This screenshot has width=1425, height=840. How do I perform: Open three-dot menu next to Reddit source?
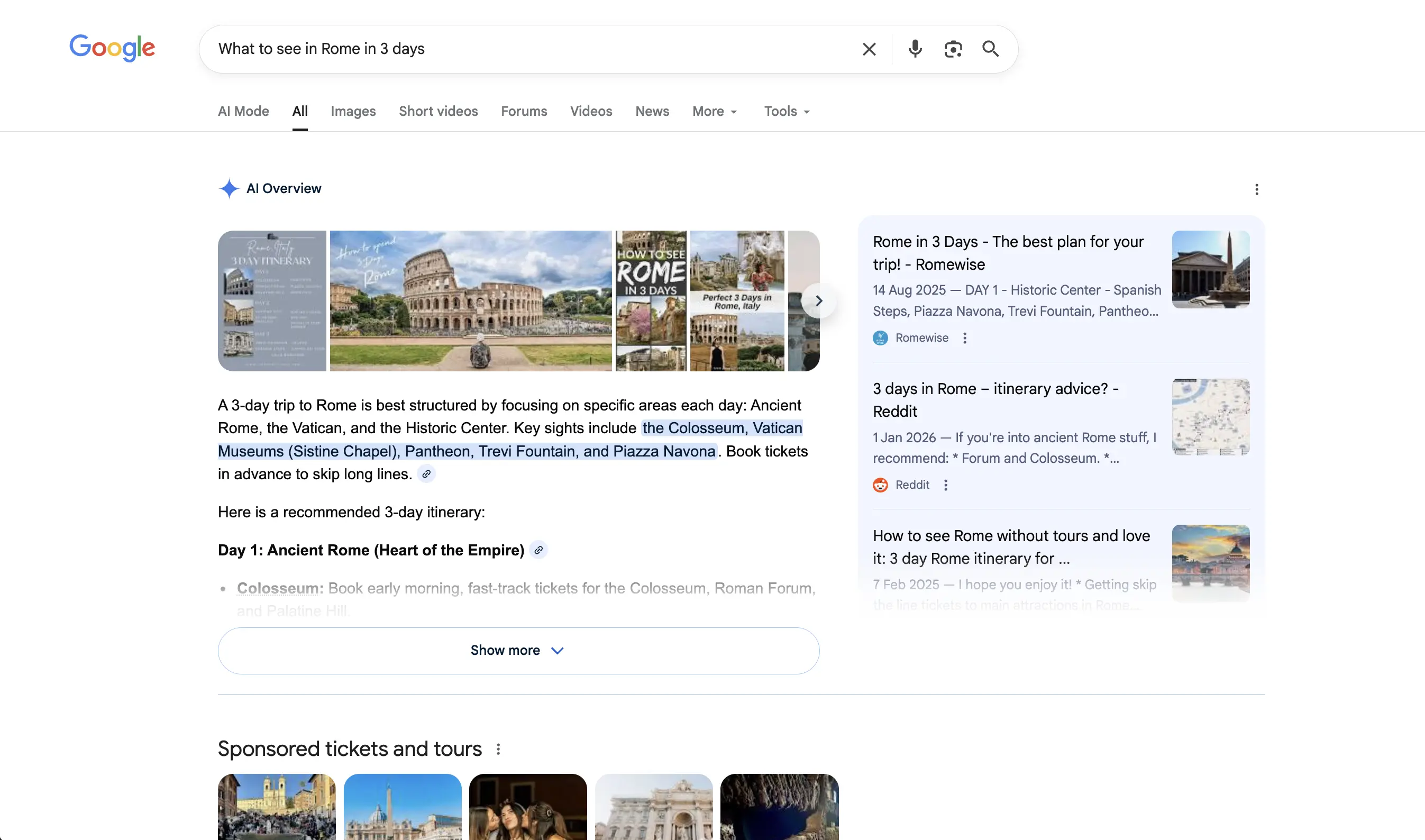coord(945,485)
